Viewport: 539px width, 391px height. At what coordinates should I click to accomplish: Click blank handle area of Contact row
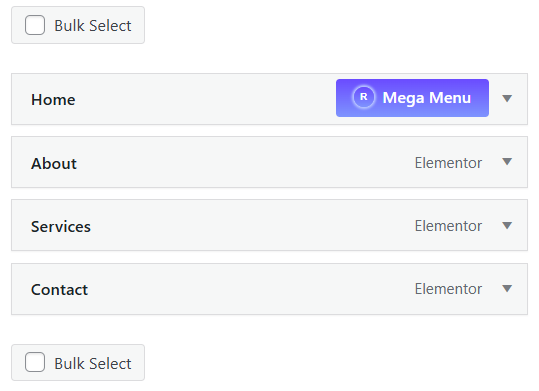(x=251, y=289)
